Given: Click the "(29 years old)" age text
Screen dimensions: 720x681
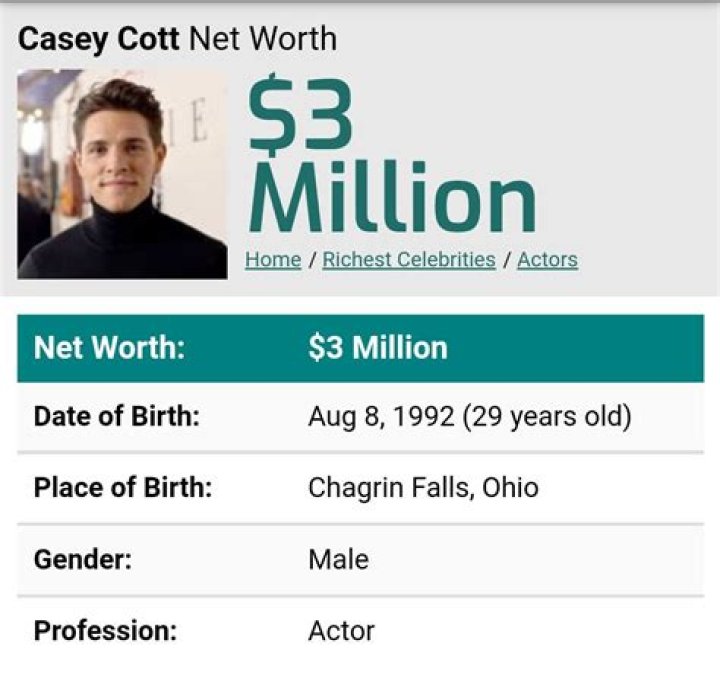Looking at the screenshot, I should (x=546, y=416).
